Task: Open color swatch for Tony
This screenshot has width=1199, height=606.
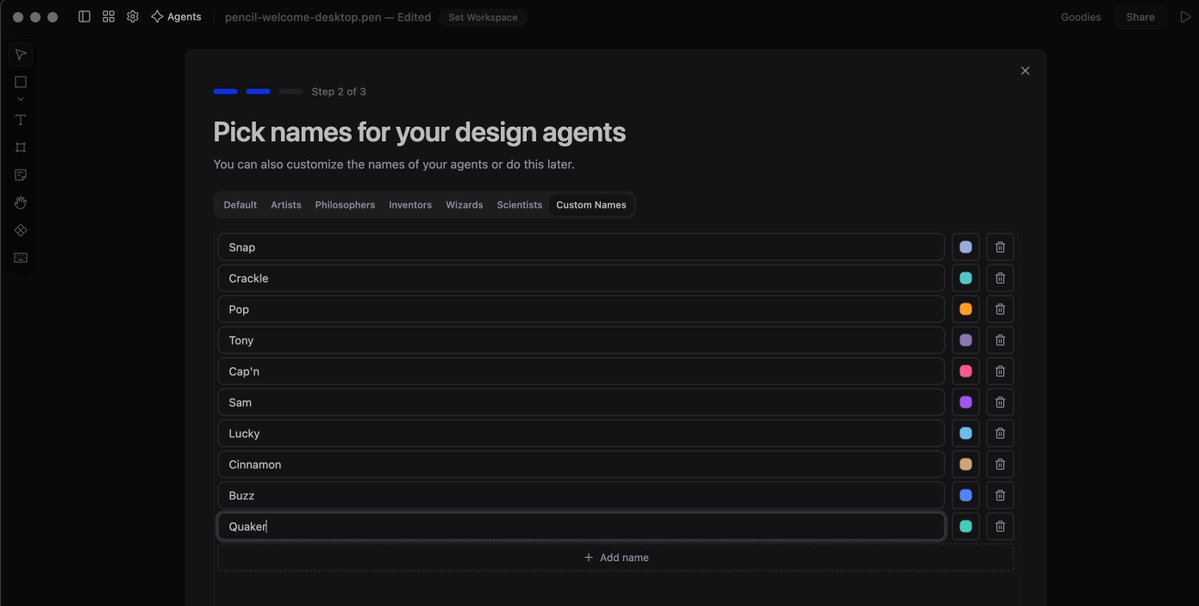Action: click(966, 340)
